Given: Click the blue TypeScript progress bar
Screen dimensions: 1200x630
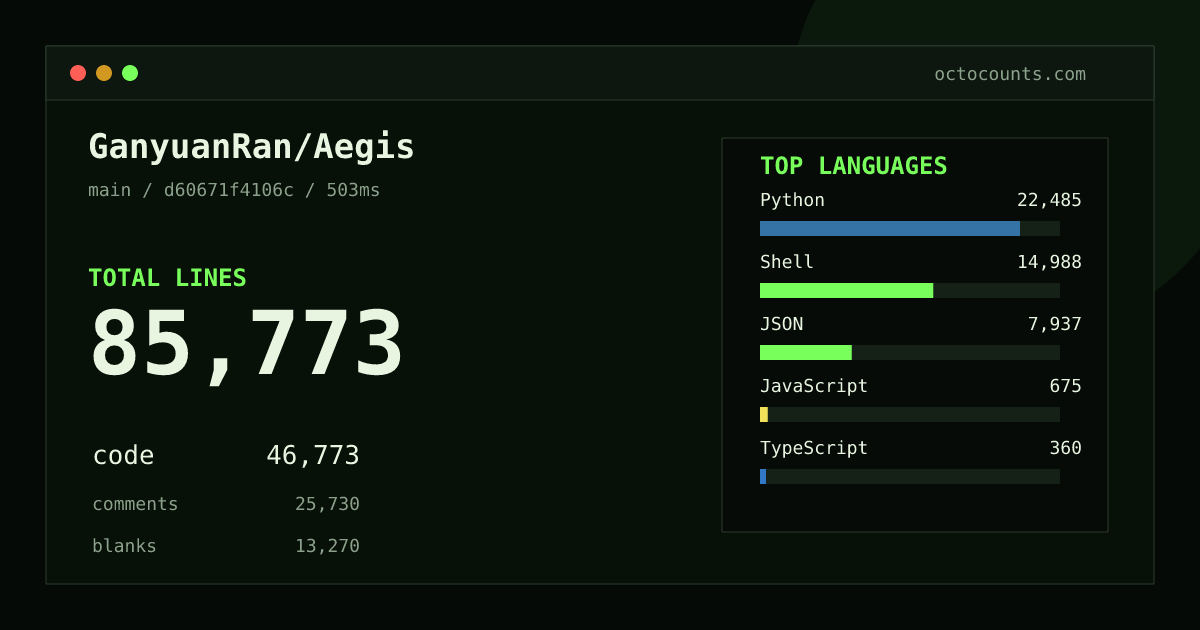Looking at the screenshot, I should pyautogui.click(x=763, y=476).
